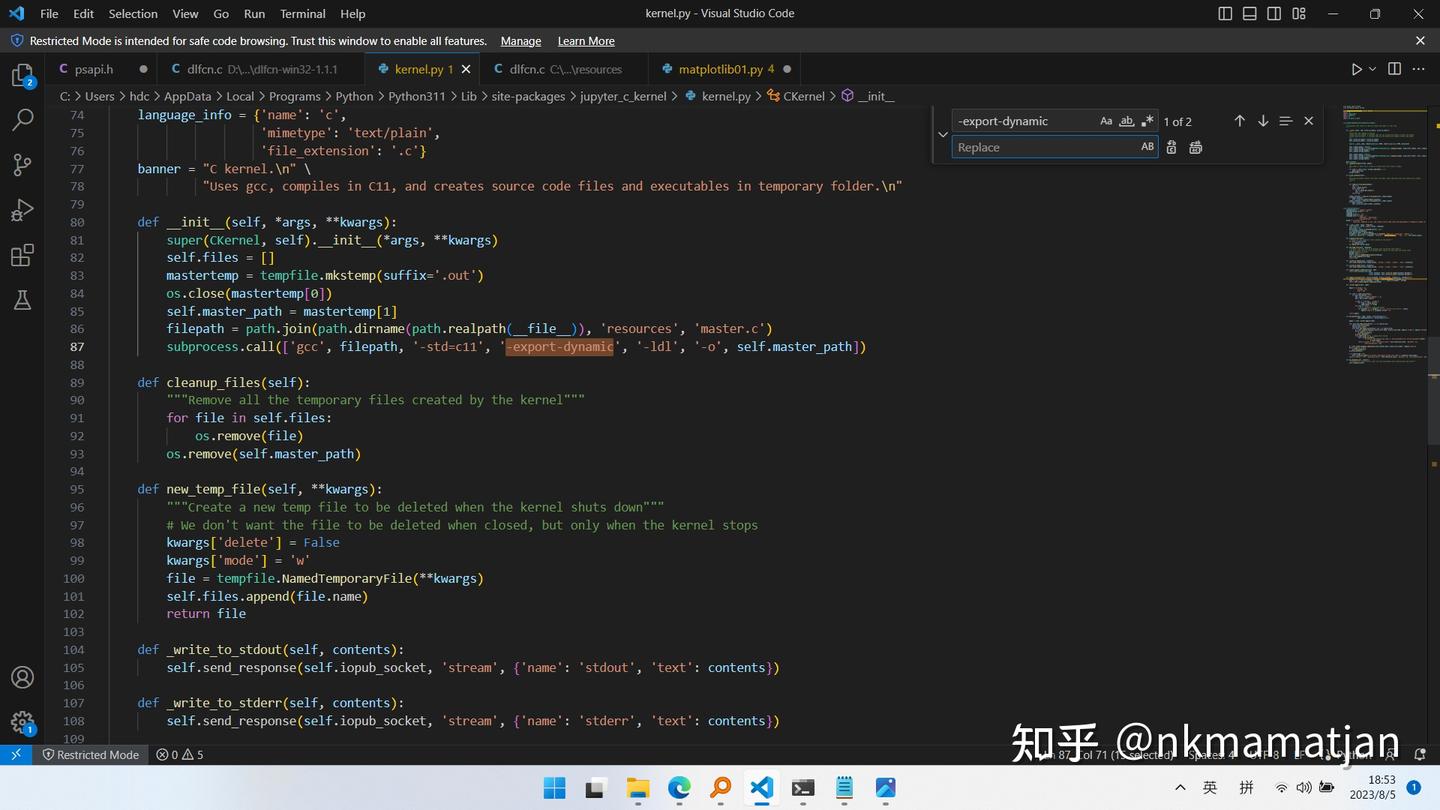
Task: Toggle case-sensitive matching (Aa)
Action: pos(1106,120)
